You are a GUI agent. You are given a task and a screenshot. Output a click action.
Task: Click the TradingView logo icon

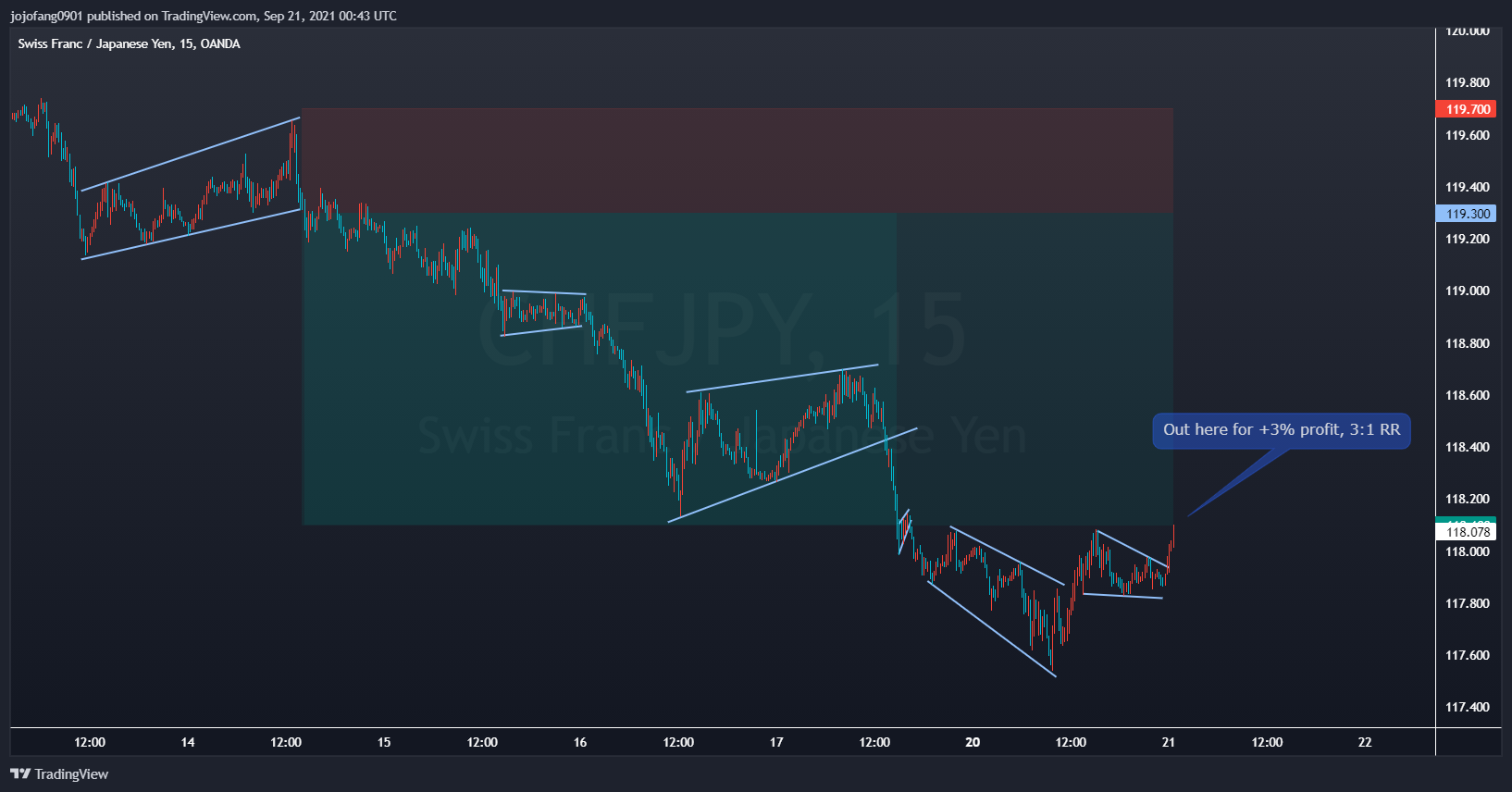pos(20,773)
